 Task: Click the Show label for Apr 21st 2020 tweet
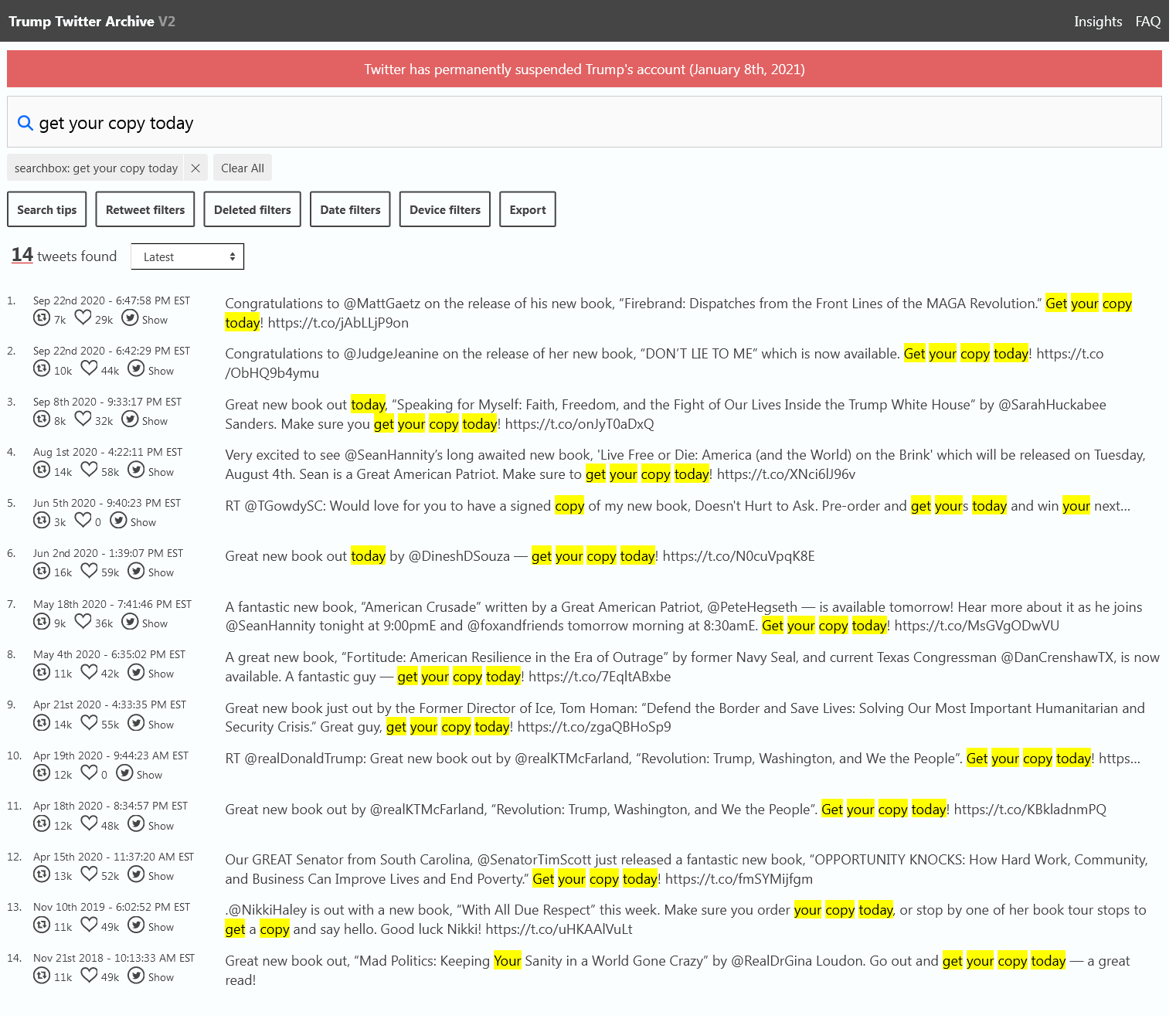point(161,725)
